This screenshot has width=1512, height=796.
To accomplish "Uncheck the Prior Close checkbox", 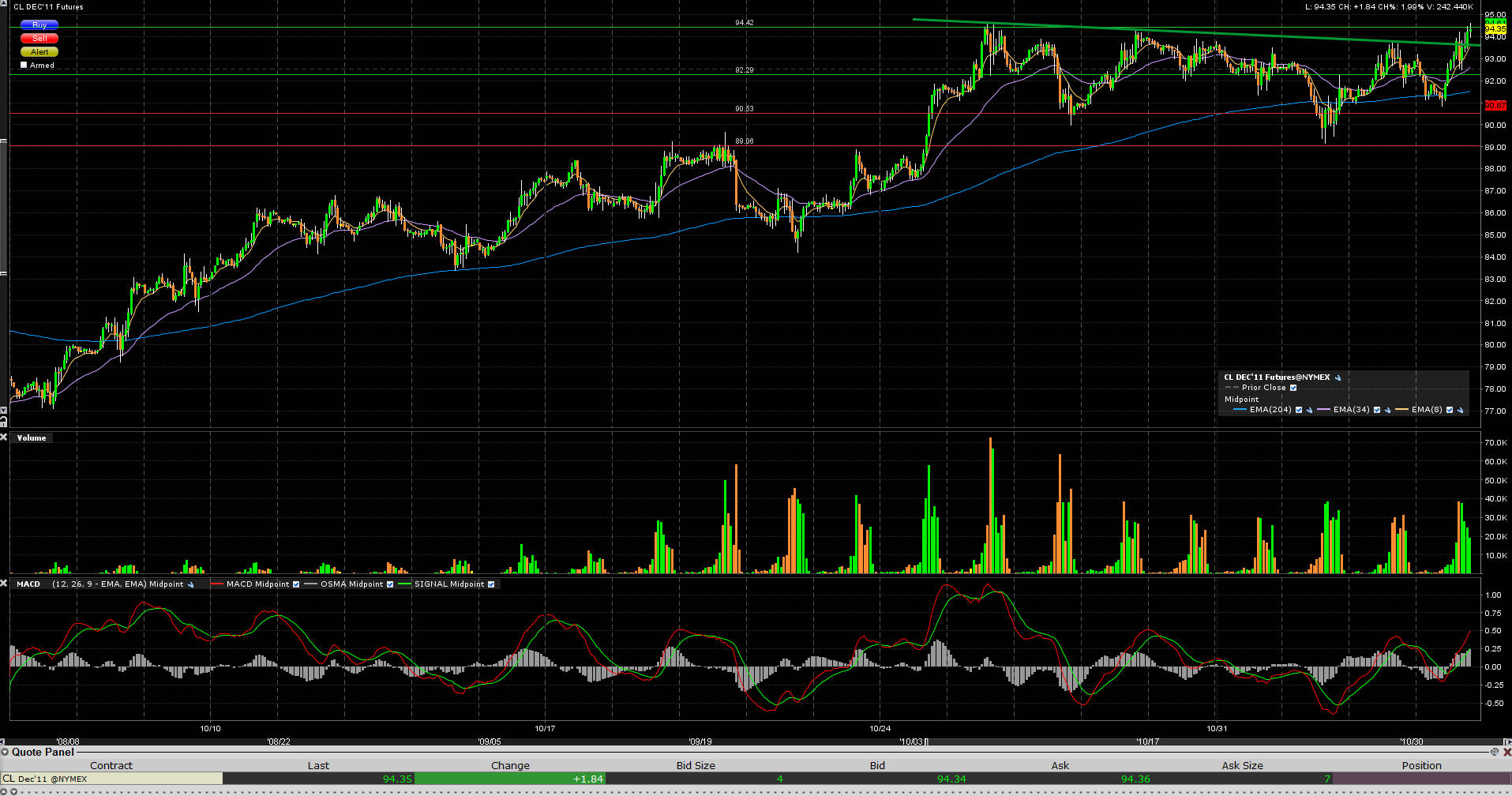I will (x=1293, y=388).
